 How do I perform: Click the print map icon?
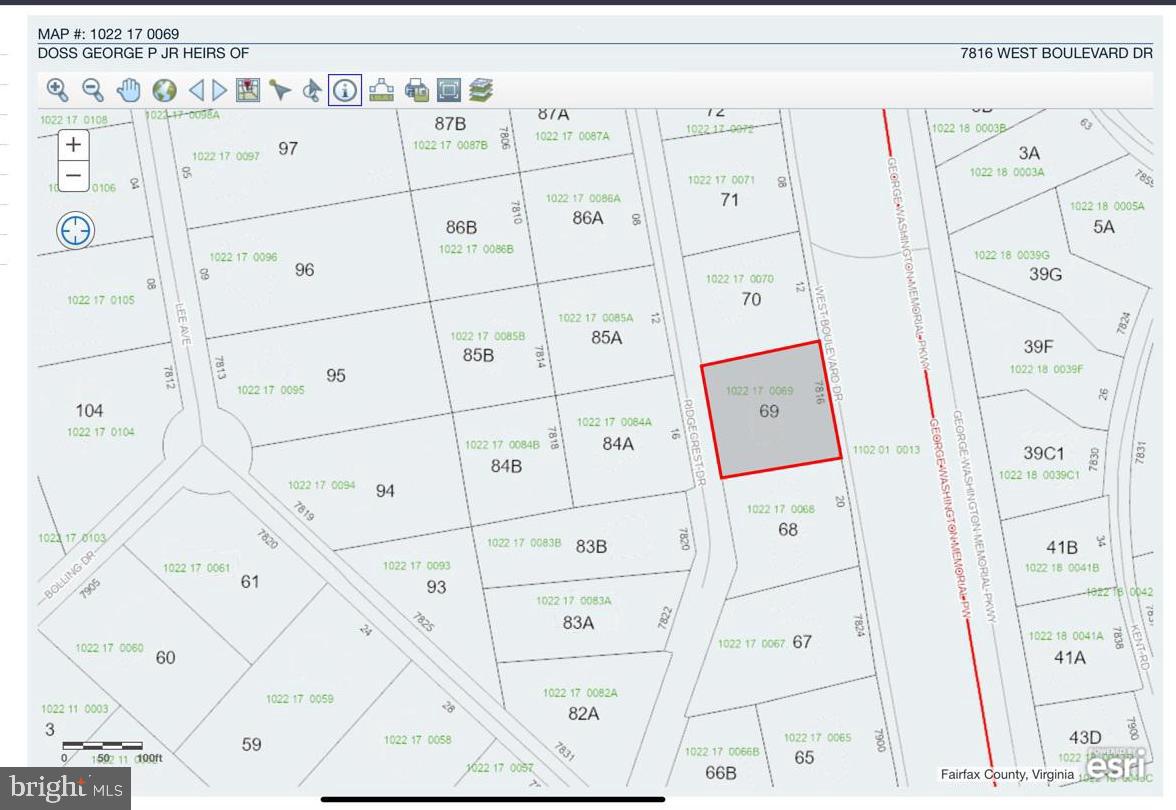pos(416,90)
